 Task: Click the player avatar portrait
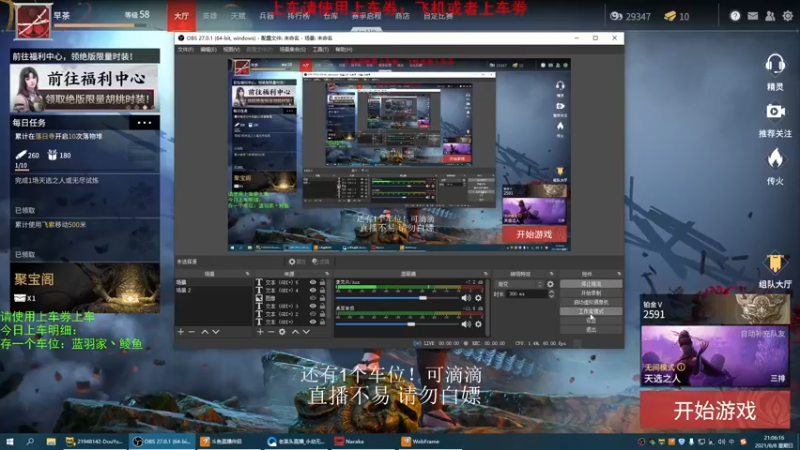tap(34, 21)
